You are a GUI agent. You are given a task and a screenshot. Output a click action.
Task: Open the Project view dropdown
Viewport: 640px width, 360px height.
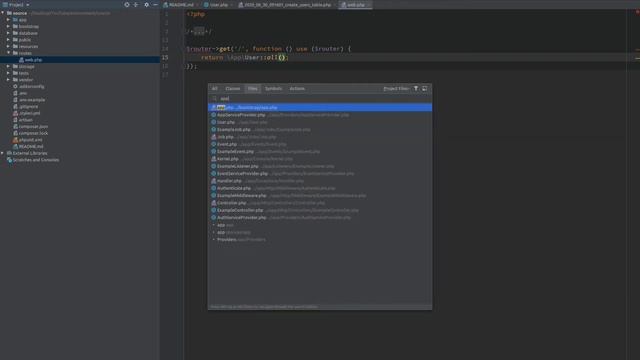[16, 4]
